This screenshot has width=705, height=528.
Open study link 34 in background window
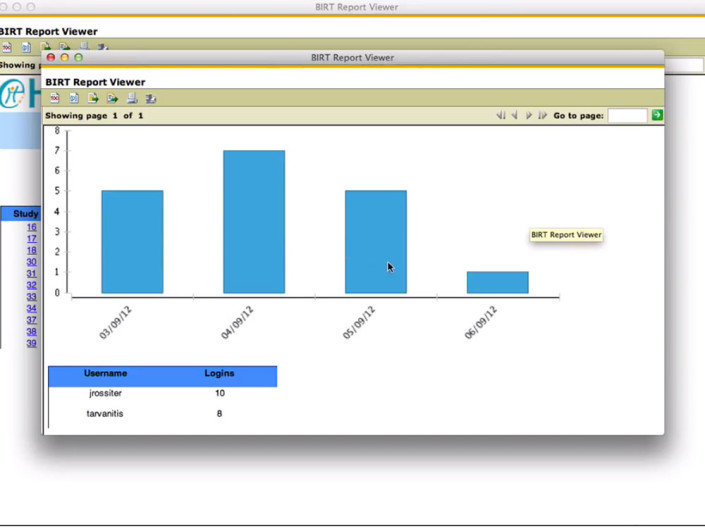31,308
